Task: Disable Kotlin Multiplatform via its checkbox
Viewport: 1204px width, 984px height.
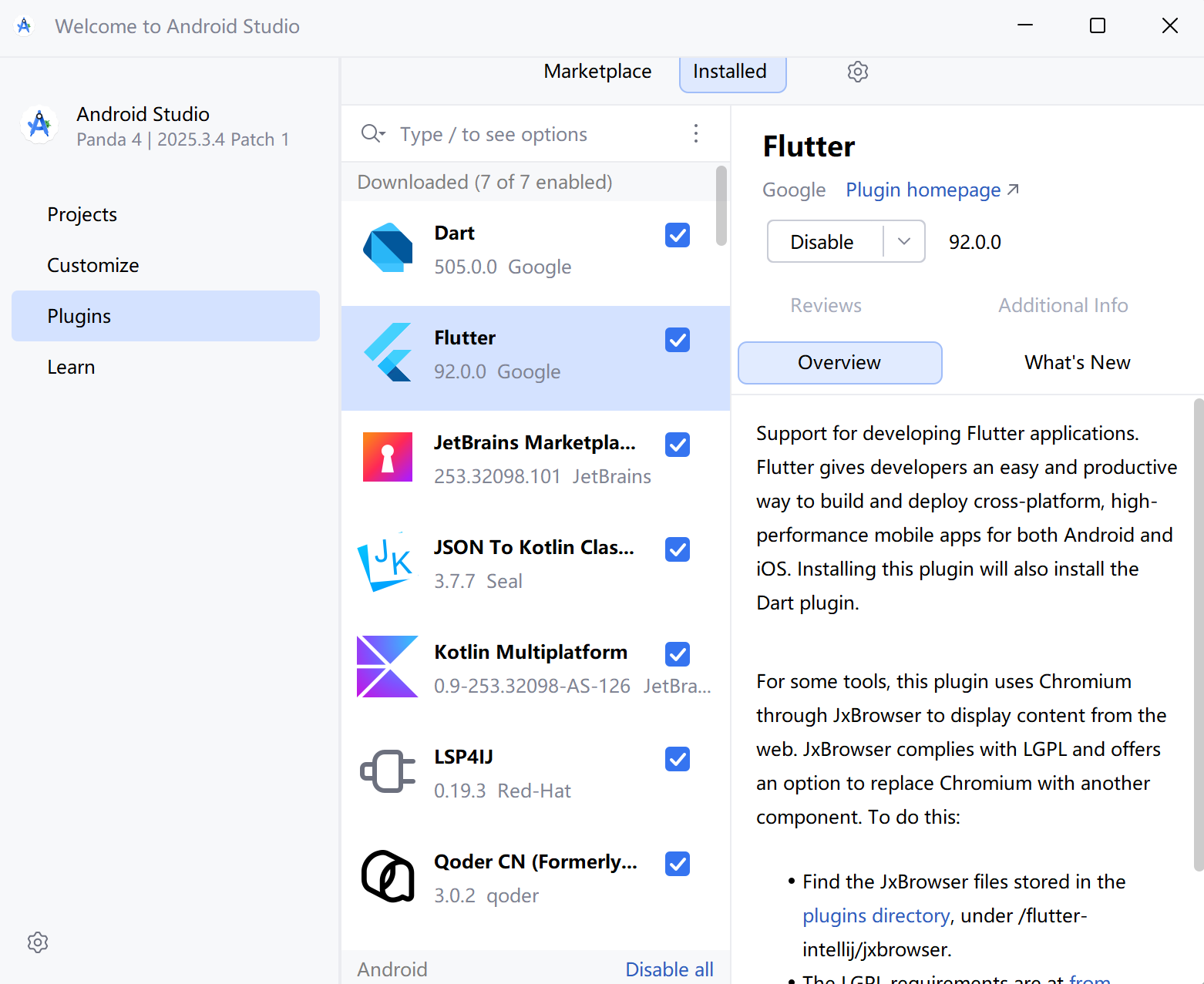Action: click(678, 654)
